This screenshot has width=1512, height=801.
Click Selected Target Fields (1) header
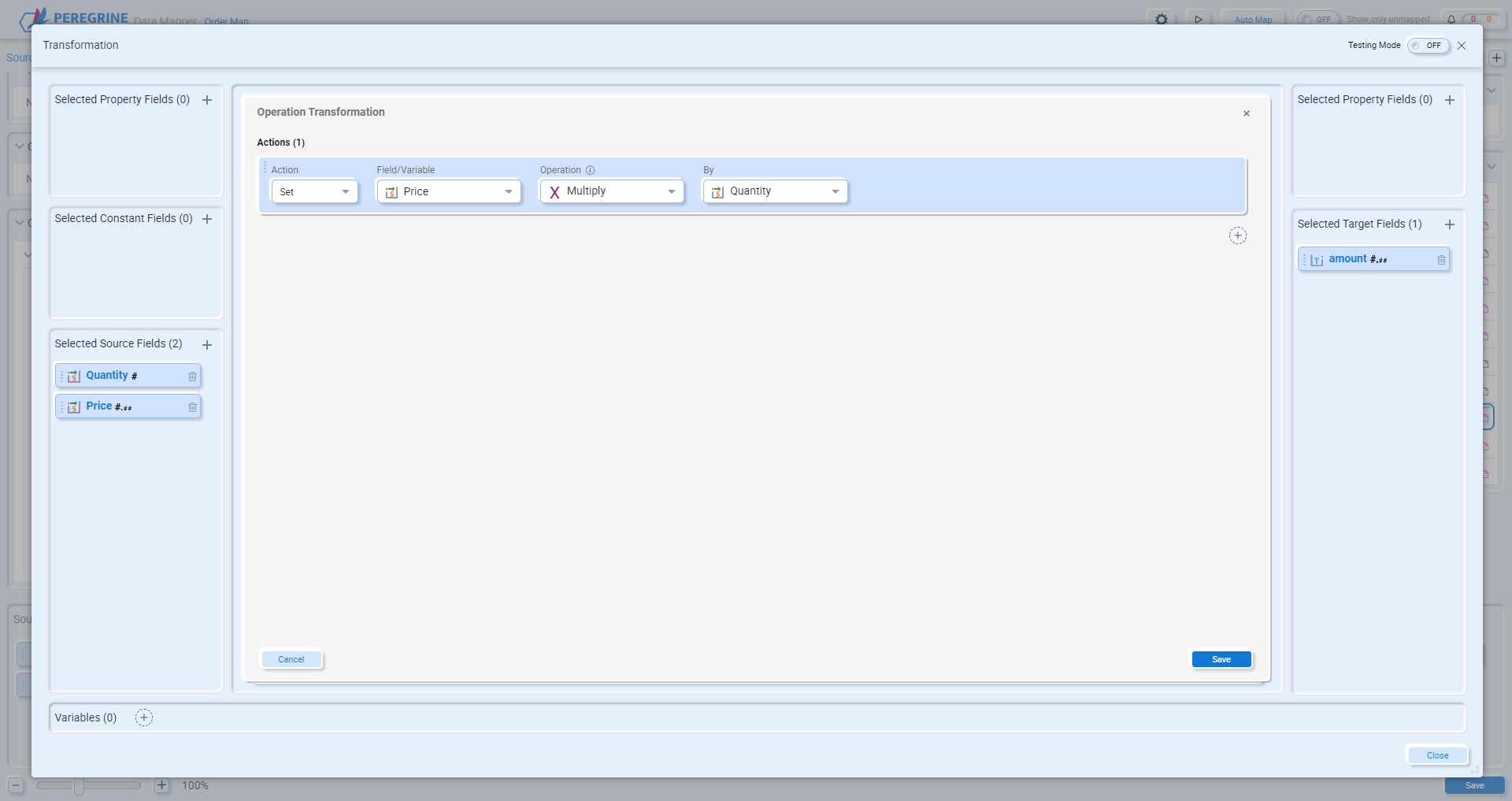1359,224
